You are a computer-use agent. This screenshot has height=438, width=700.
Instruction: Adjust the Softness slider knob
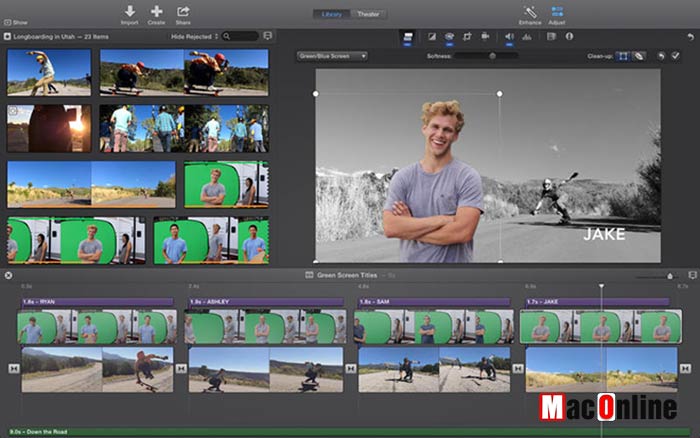(492, 56)
